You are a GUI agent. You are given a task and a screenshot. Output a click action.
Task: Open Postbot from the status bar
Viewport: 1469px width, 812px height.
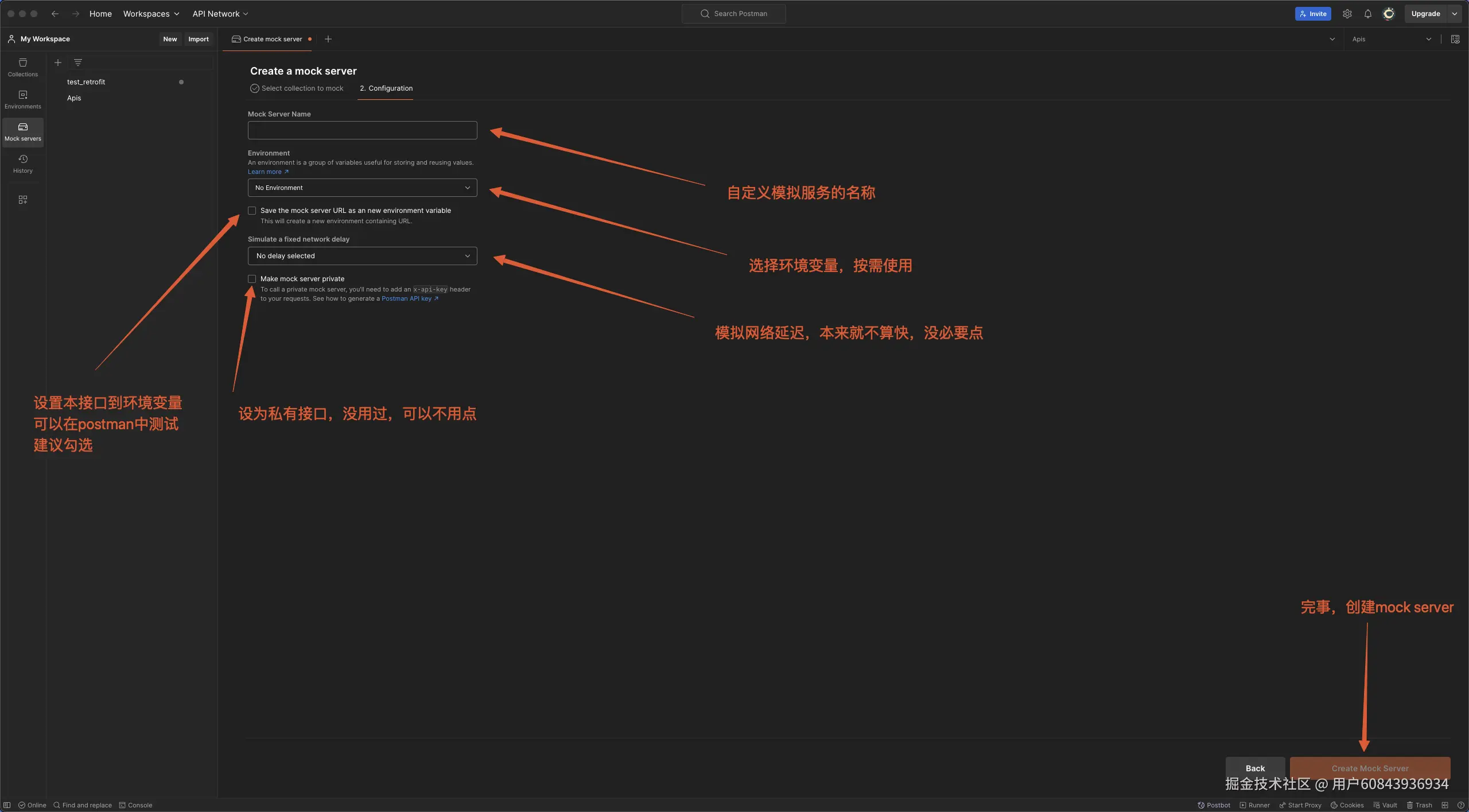click(x=1214, y=805)
